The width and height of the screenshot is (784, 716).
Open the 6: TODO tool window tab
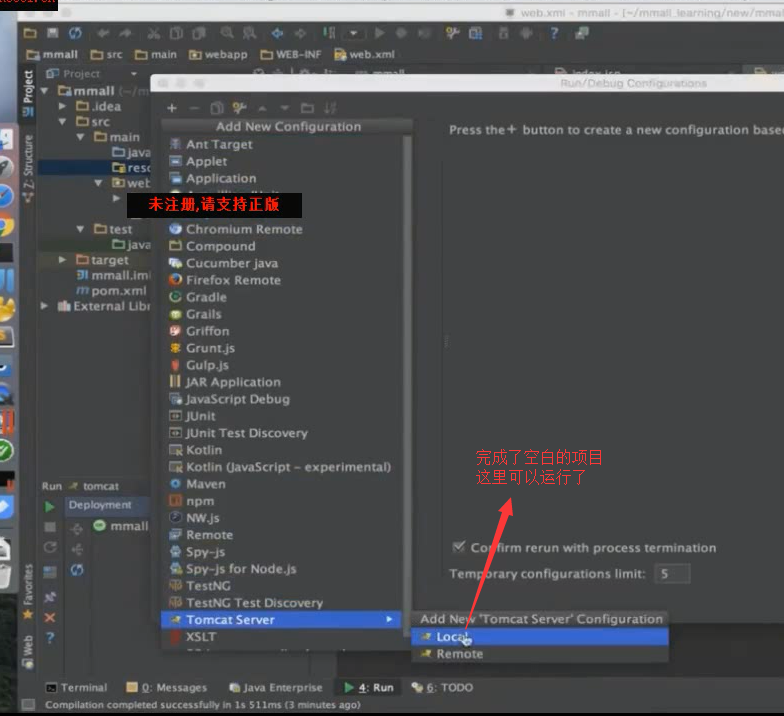pos(442,688)
